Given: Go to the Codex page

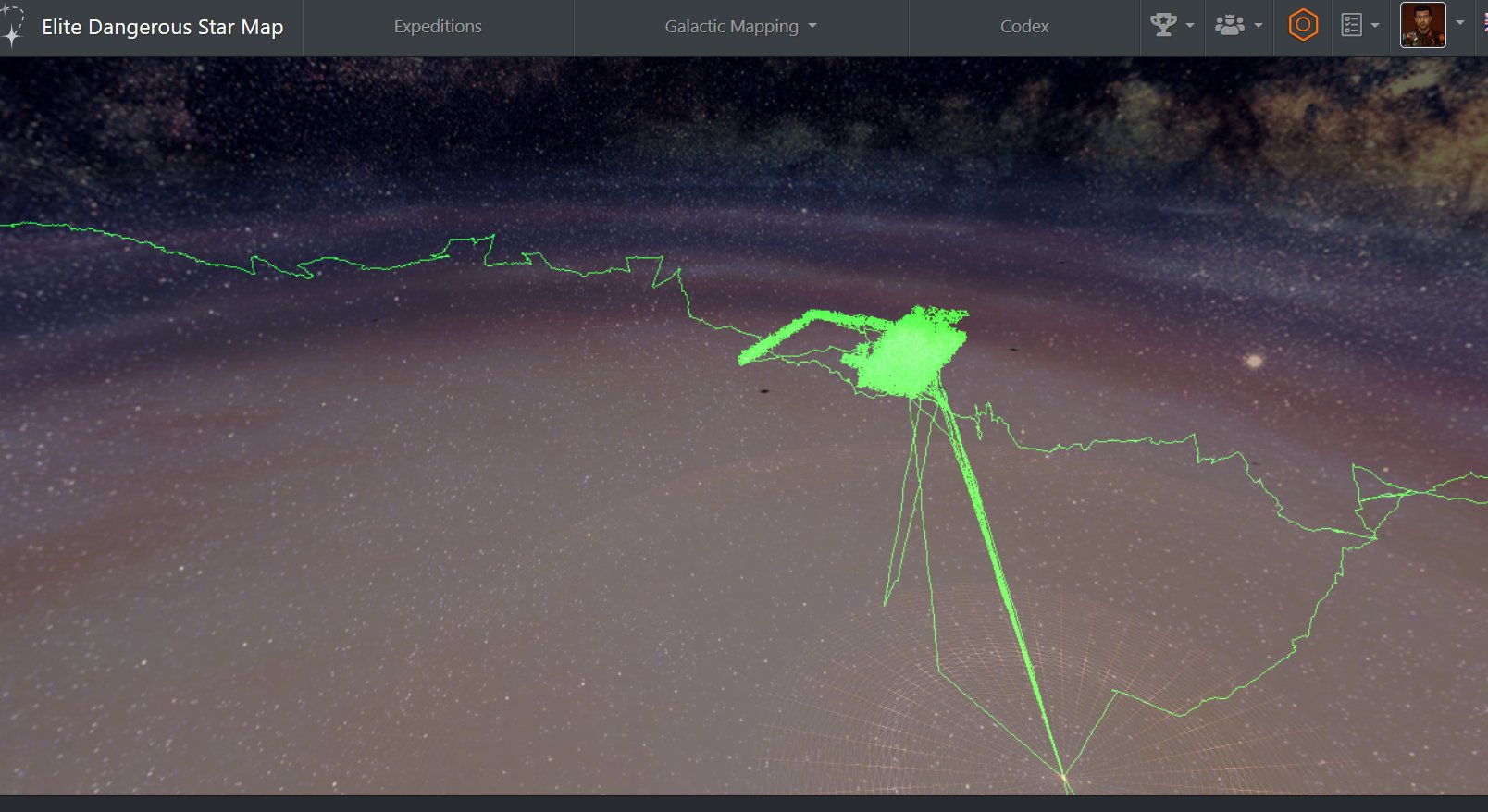Looking at the screenshot, I should click(x=1024, y=27).
